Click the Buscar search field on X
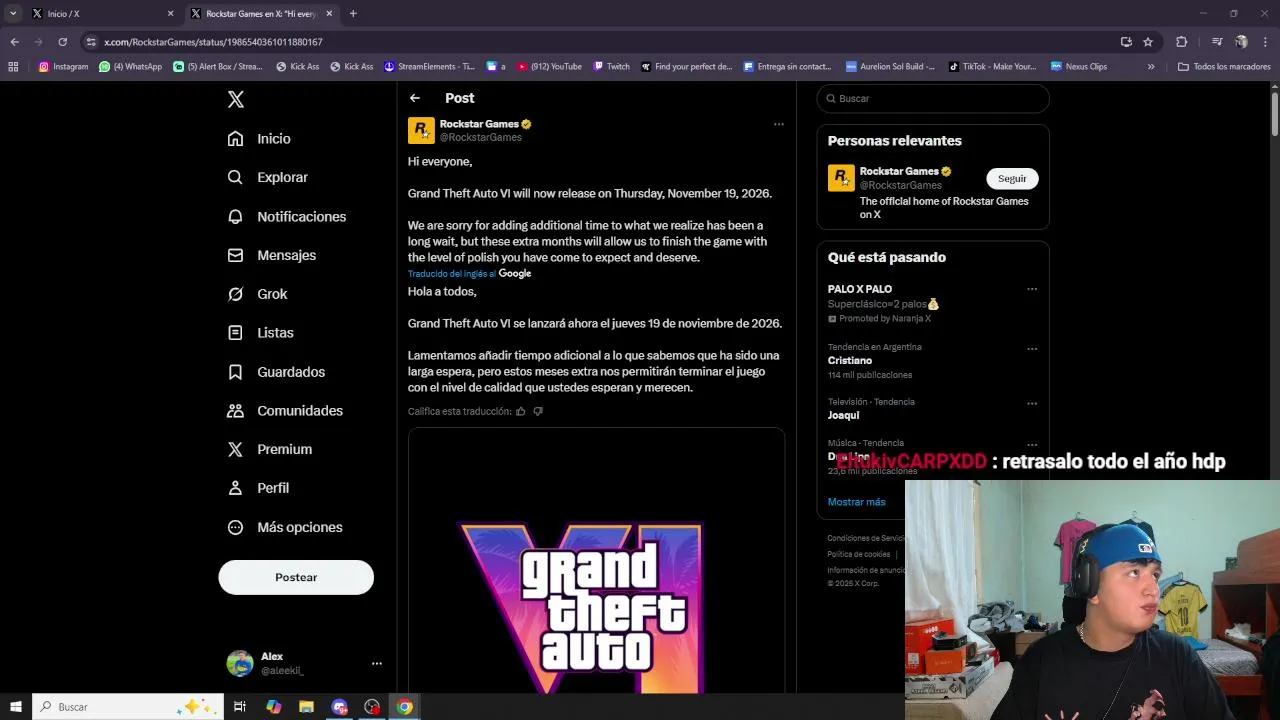The image size is (1280, 720). click(x=933, y=98)
